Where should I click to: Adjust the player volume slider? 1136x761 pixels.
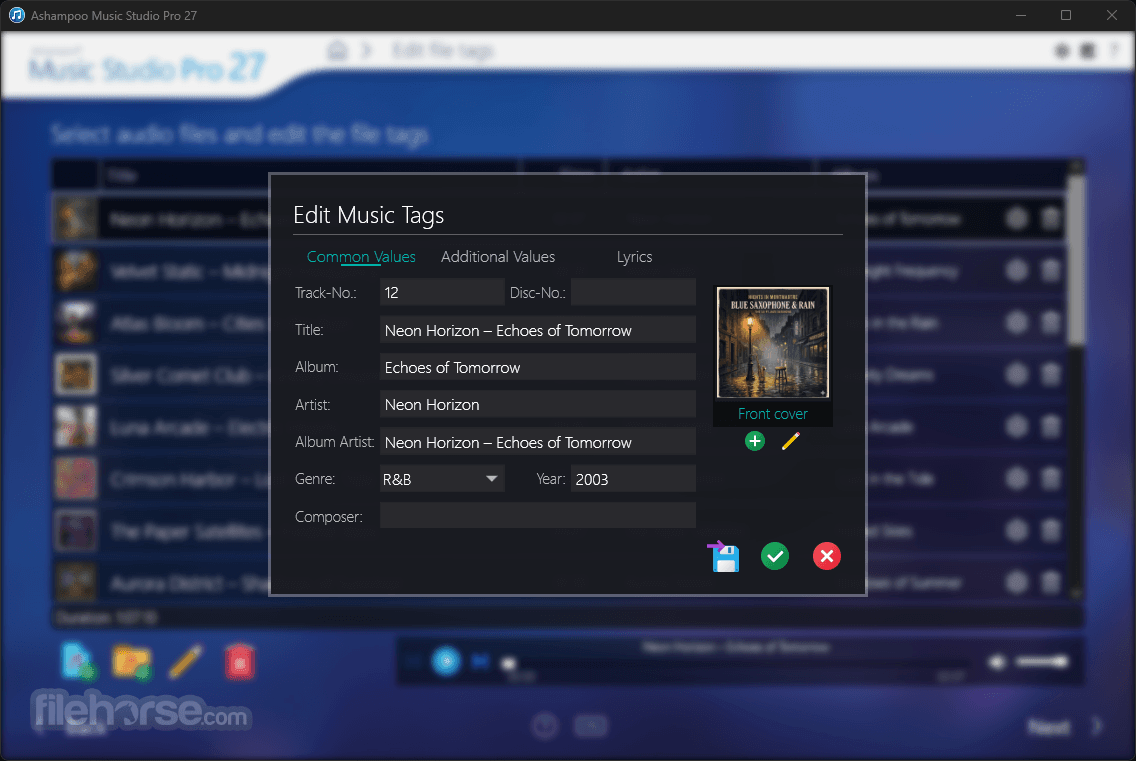(x=1041, y=661)
